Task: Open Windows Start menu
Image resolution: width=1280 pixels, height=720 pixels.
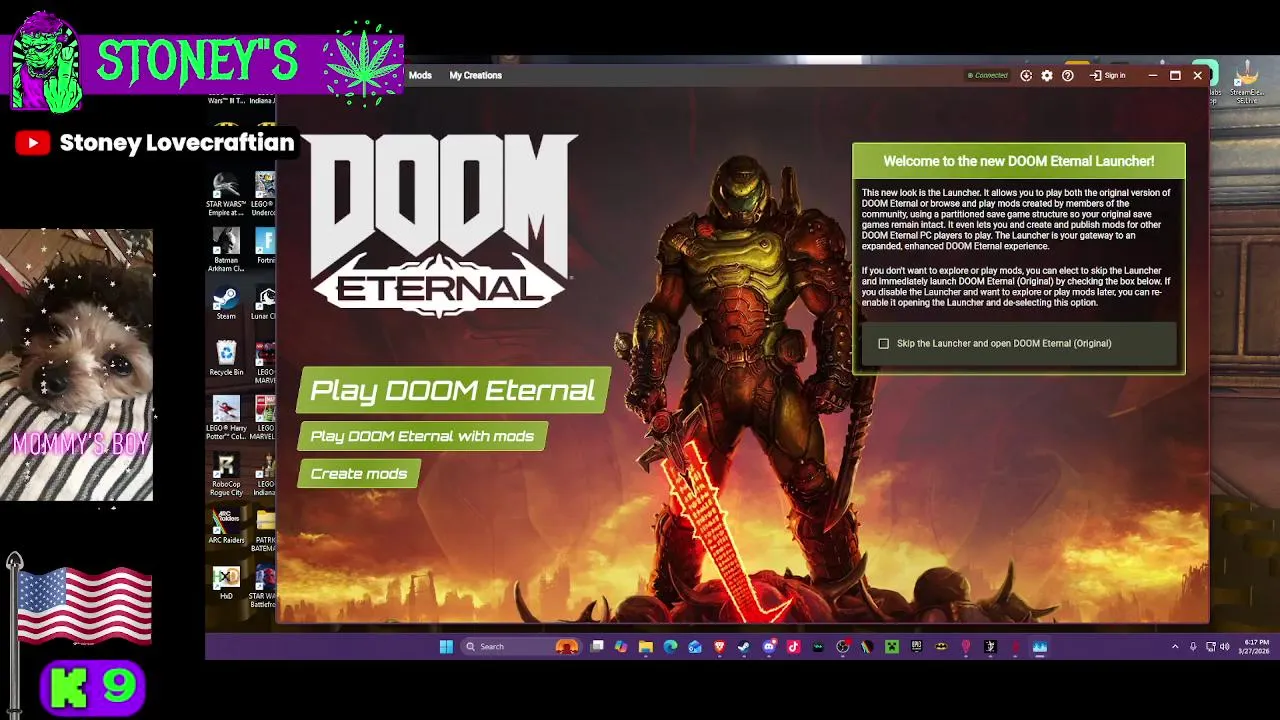Action: coord(446,647)
